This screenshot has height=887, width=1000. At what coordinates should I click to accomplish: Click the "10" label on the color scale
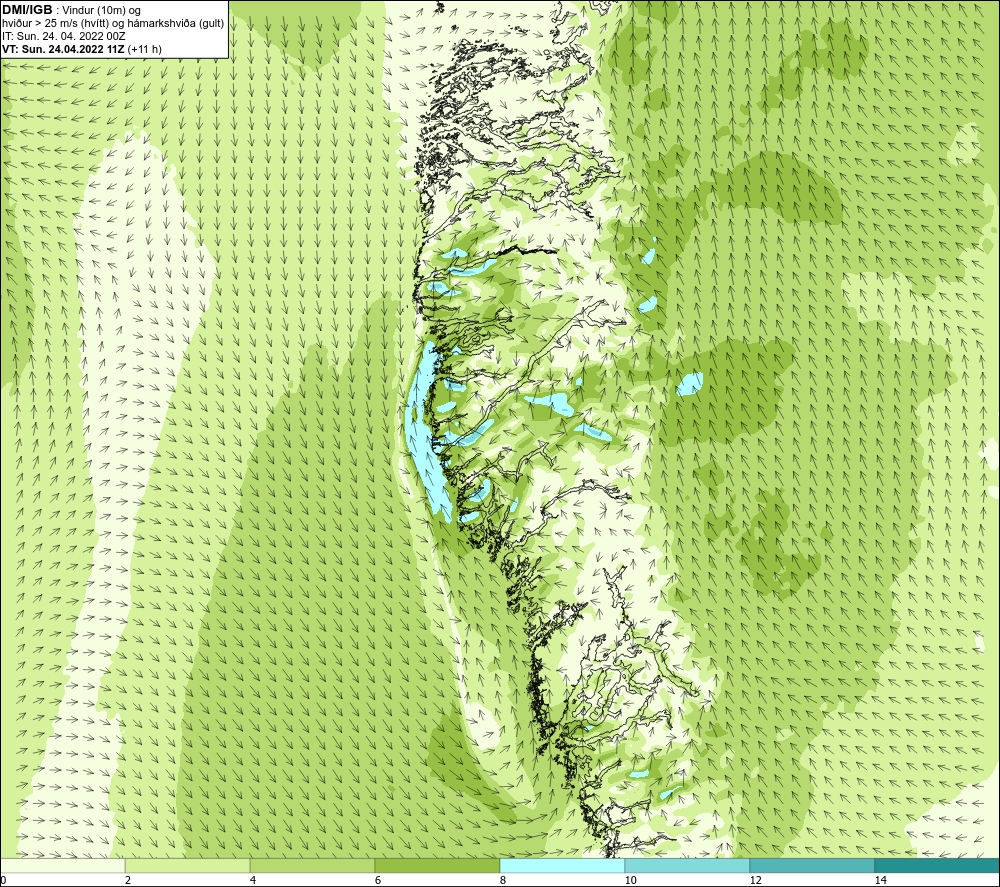(630, 880)
